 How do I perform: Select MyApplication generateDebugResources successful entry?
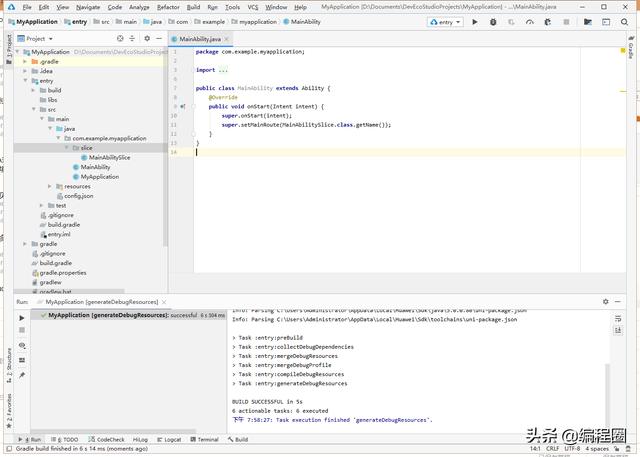click(x=129, y=315)
